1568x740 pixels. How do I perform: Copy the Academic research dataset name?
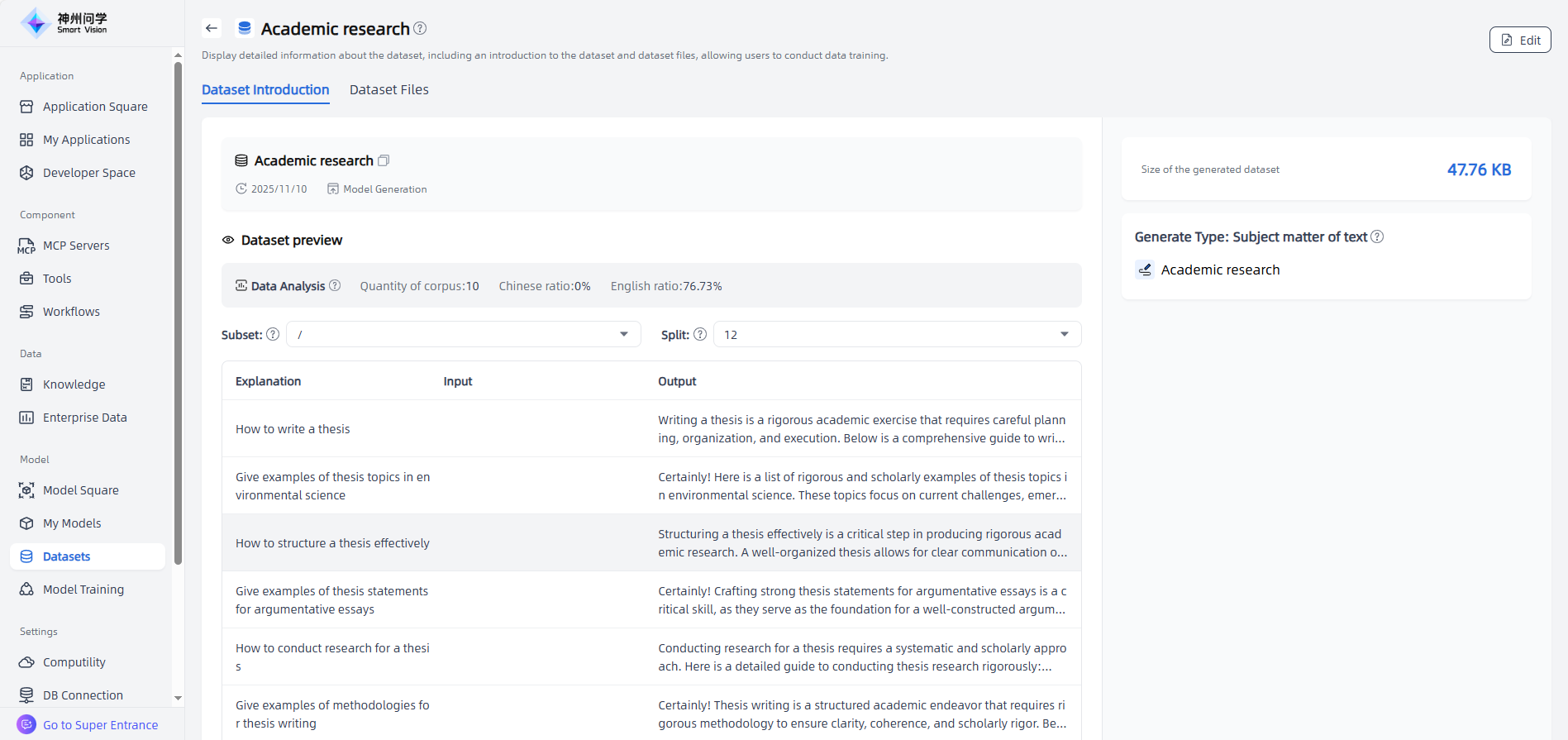(x=384, y=160)
